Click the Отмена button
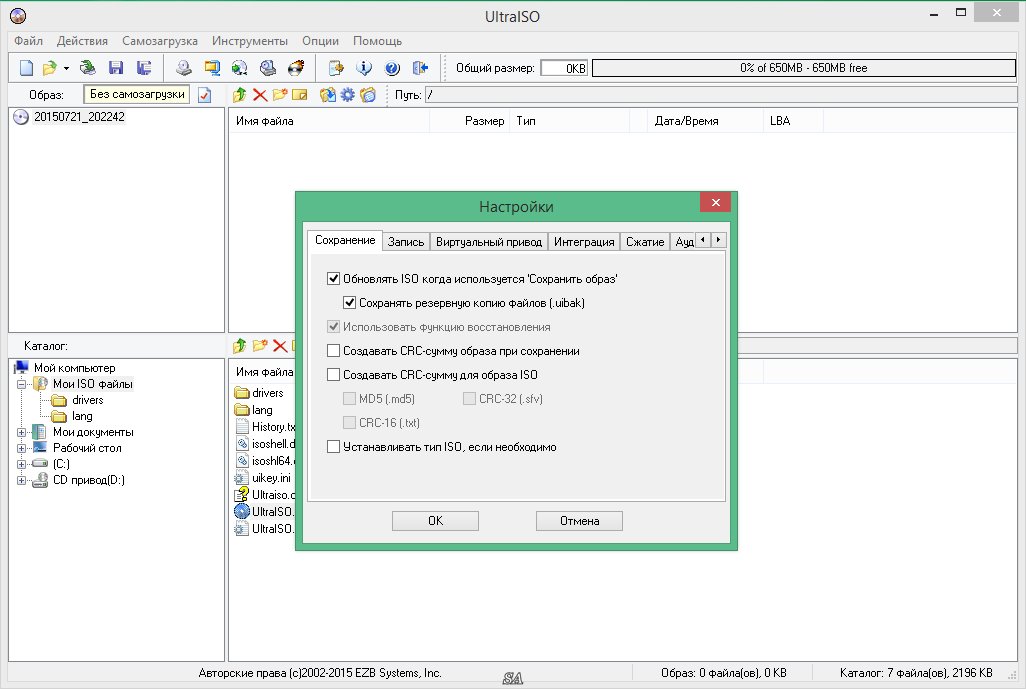 click(579, 521)
